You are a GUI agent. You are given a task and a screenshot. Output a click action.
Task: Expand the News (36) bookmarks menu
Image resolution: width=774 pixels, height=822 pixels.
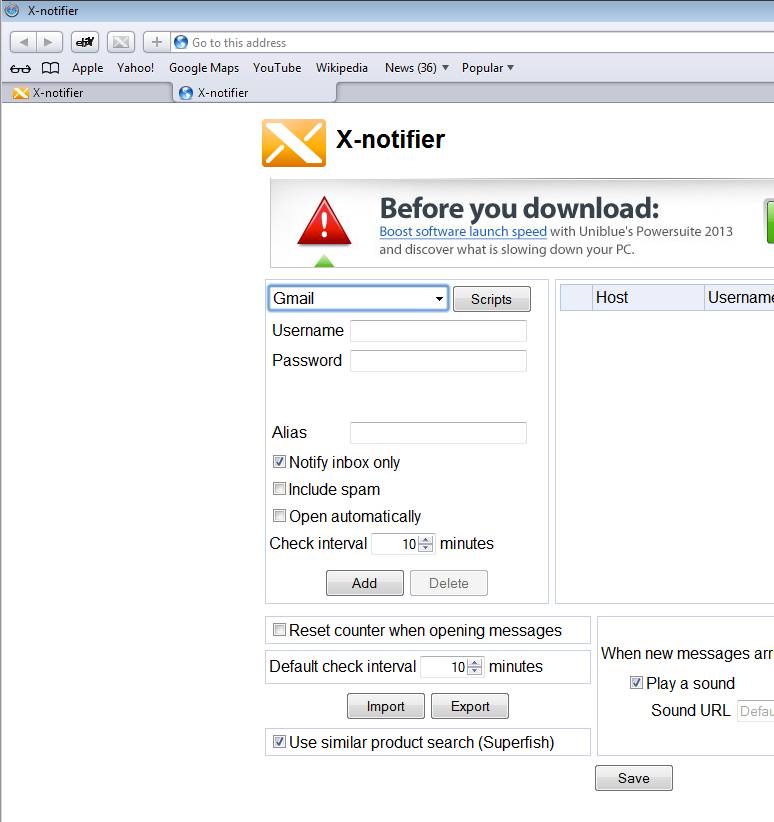pos(417,68)
